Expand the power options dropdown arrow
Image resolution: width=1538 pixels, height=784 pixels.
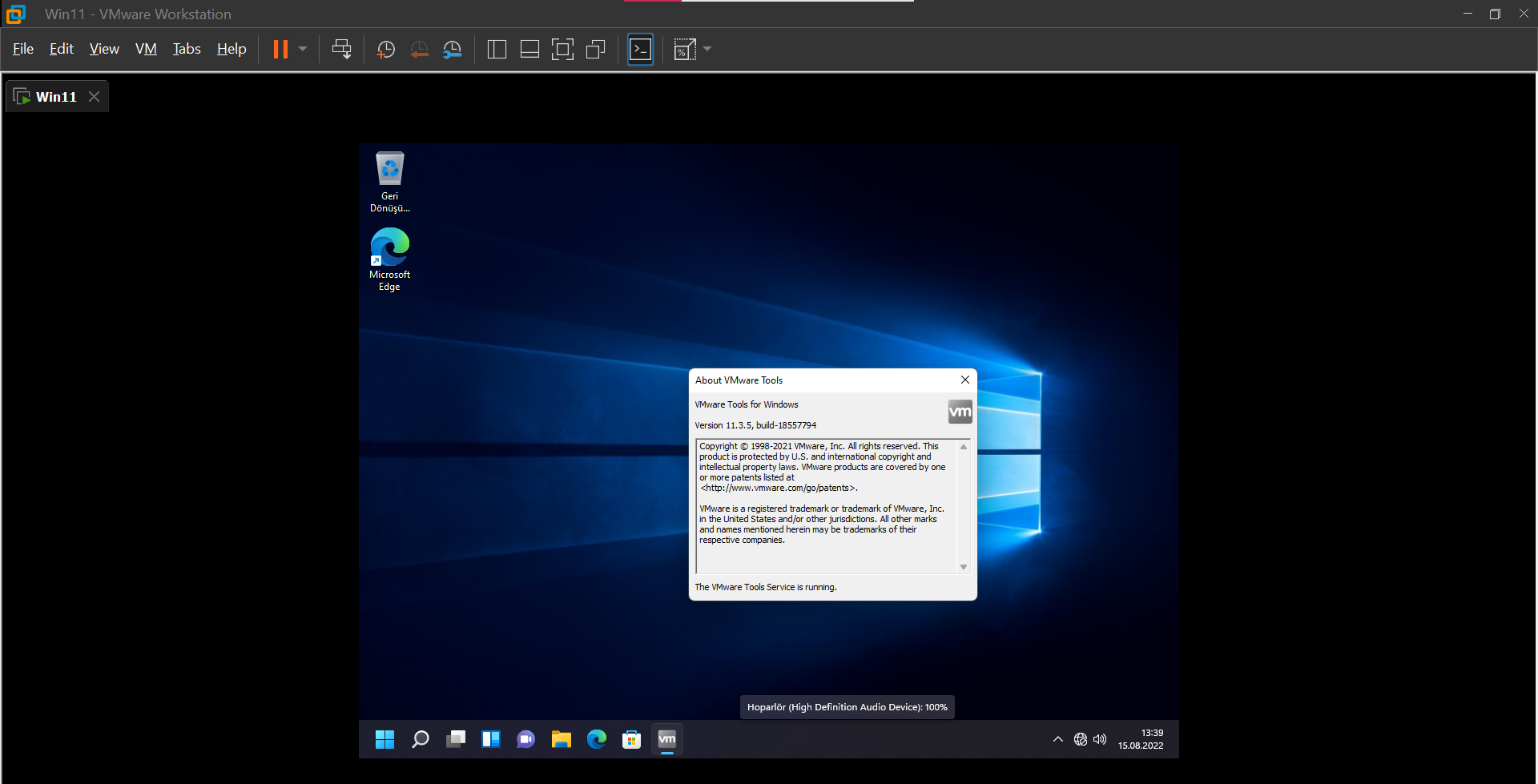tap(303, 50)
